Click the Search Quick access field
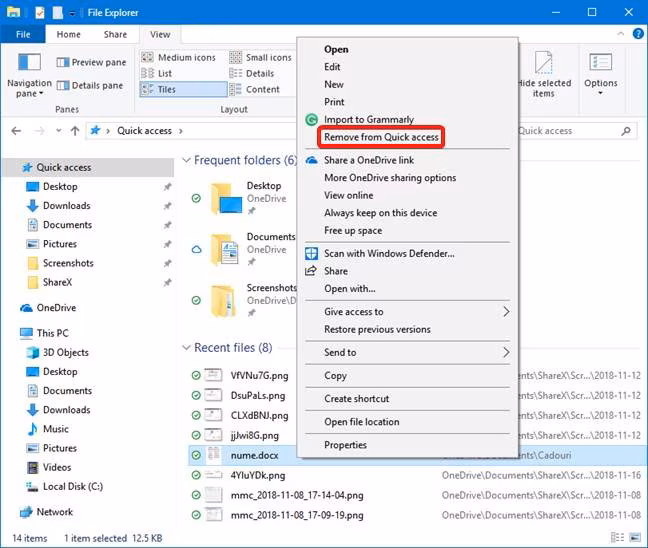This screenshot has height=548, width=648. coord(569,131)
